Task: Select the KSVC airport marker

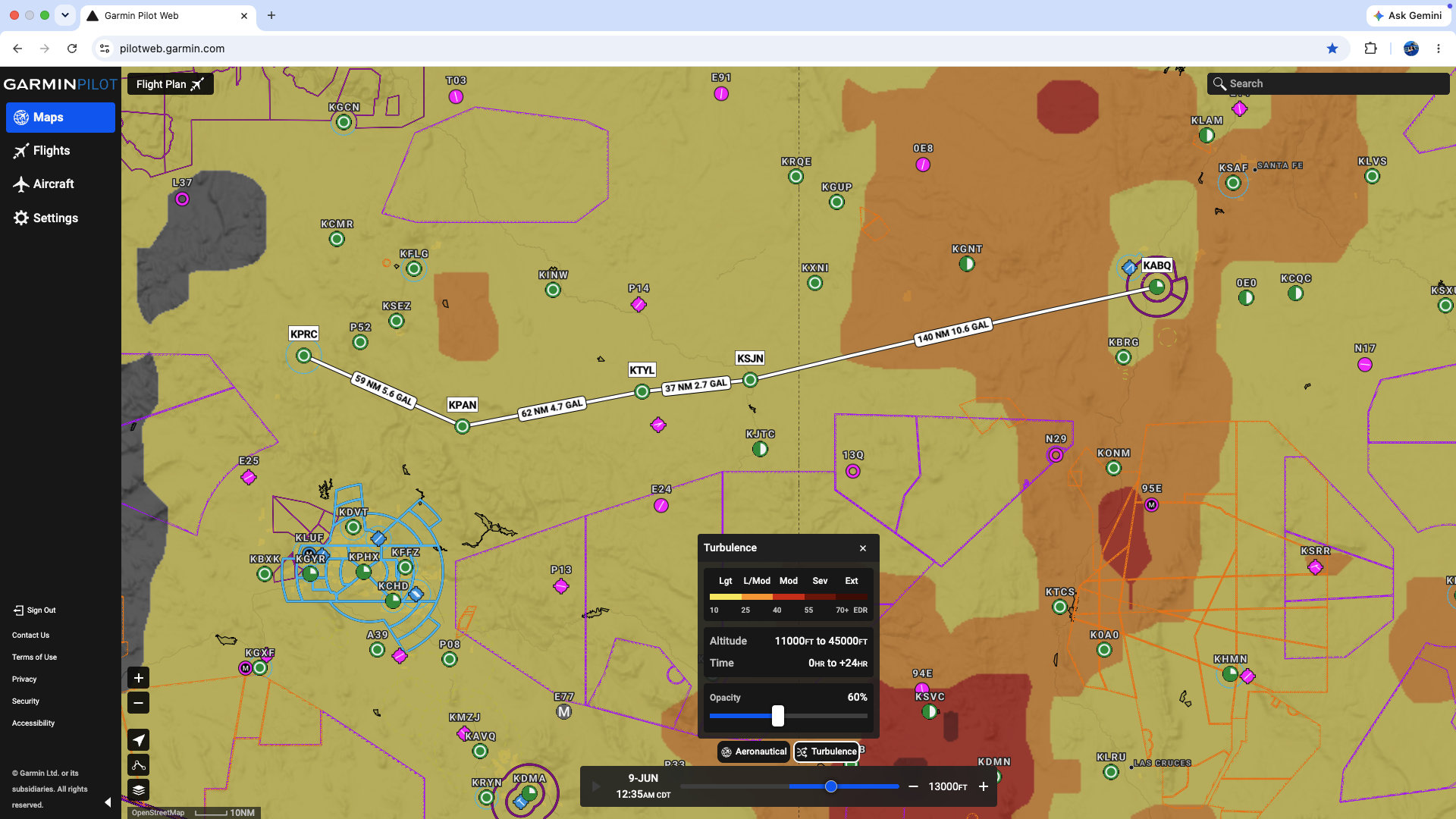Action: click(930, 711)
